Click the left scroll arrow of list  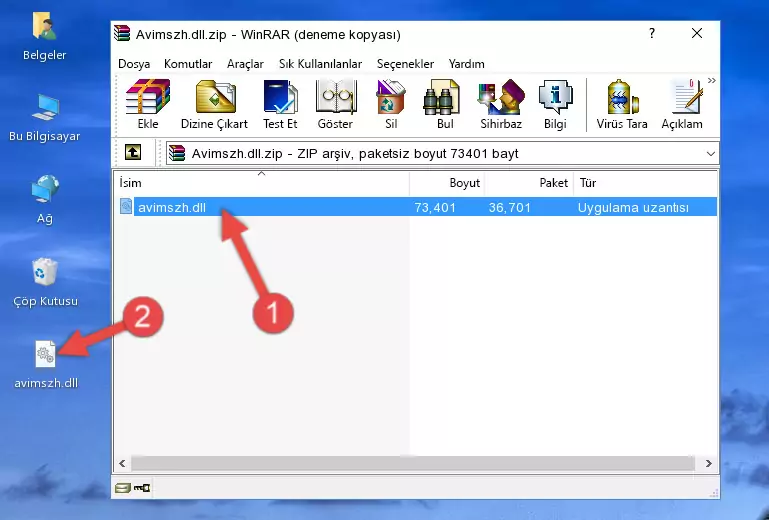pyautogui.click(x=122, y=463)
